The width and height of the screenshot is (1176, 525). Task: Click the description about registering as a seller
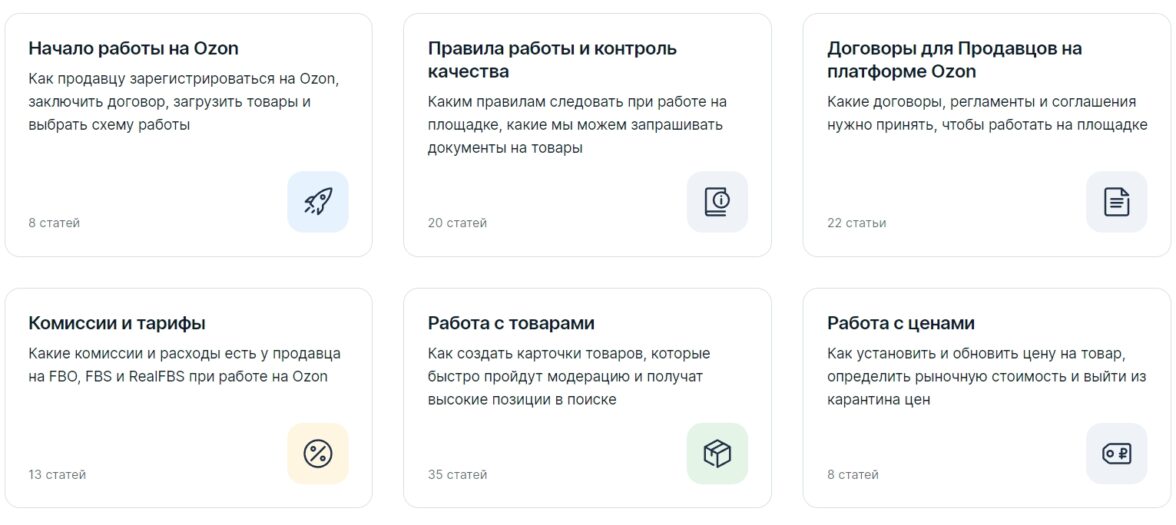click(x=184, y=102)
